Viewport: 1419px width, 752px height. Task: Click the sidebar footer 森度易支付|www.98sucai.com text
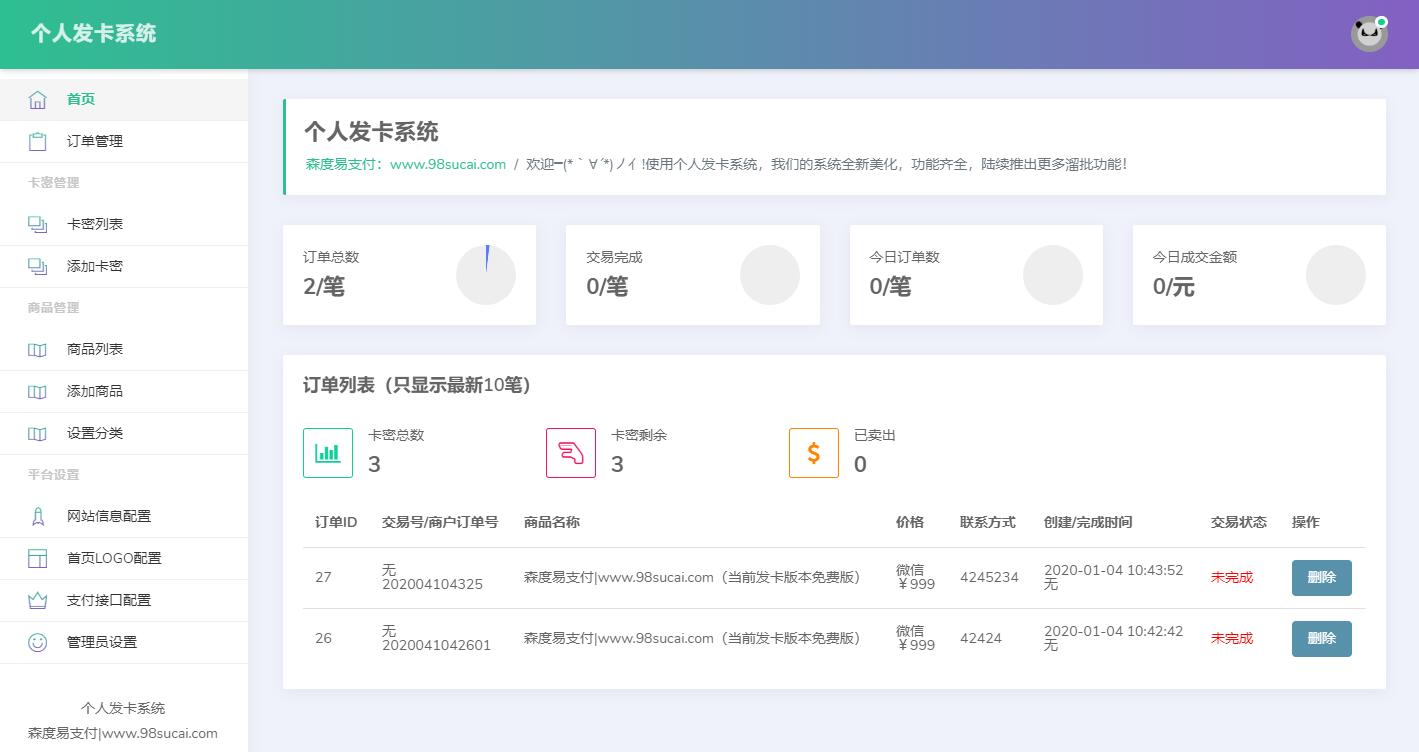click(123, 733)
